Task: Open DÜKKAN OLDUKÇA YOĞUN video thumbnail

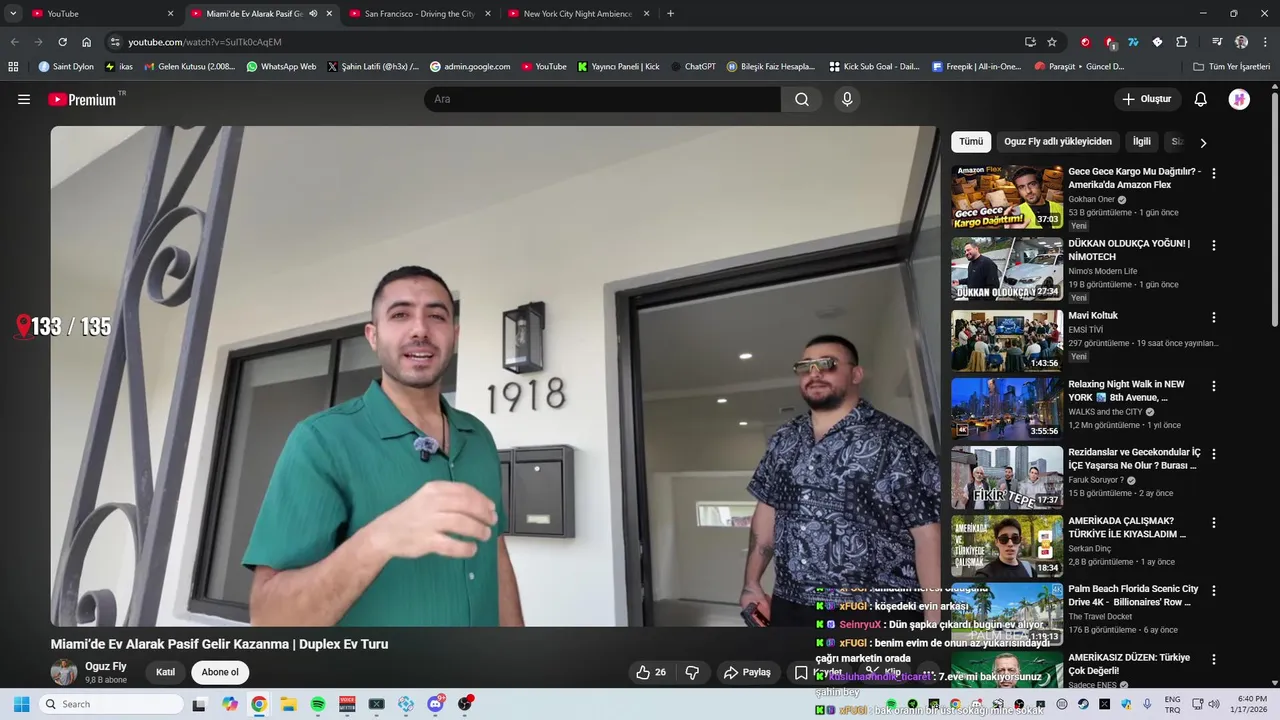Action: (x=1007, y=269)
